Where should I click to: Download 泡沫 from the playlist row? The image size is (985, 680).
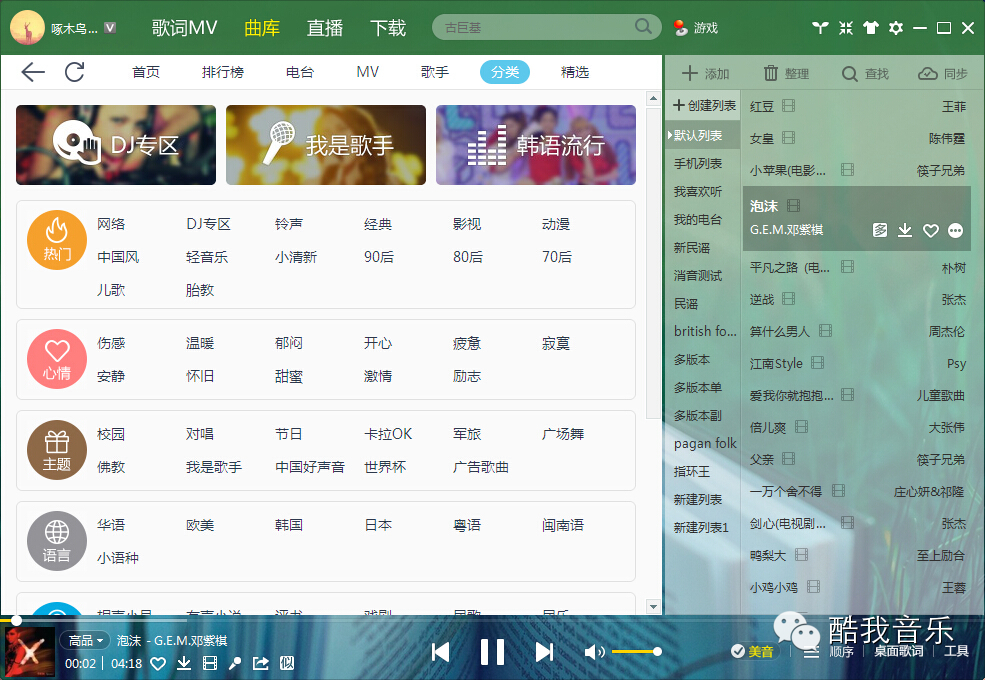click(x=905, y=230)
